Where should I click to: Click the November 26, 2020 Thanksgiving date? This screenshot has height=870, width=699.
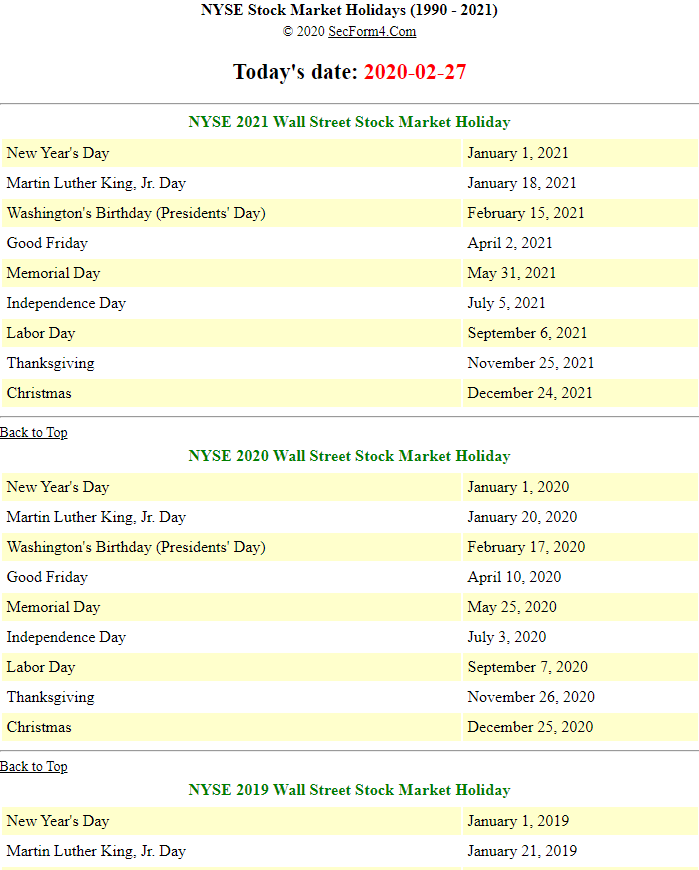coord(531,697)
